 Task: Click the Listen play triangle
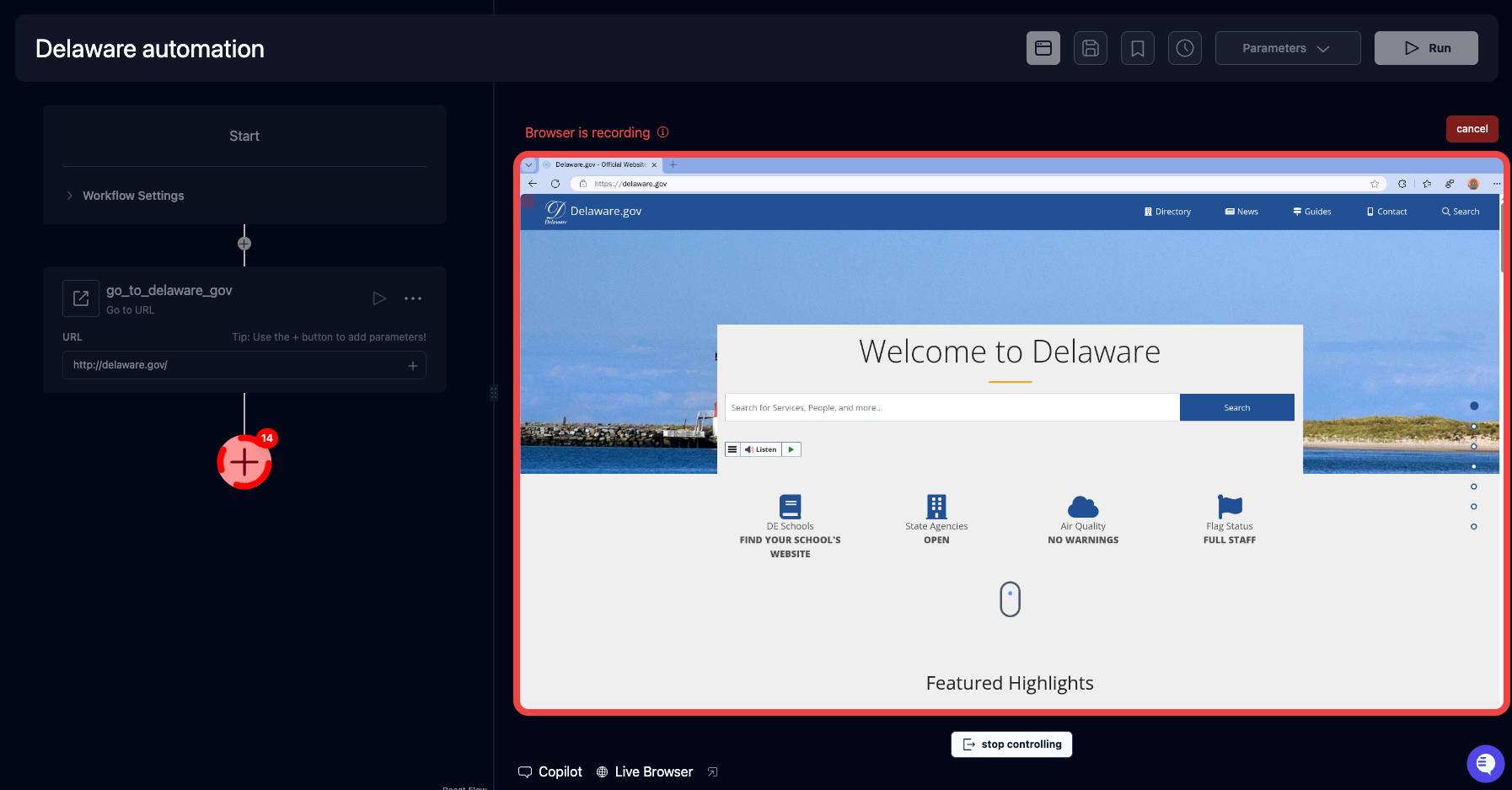pos(791,449)
